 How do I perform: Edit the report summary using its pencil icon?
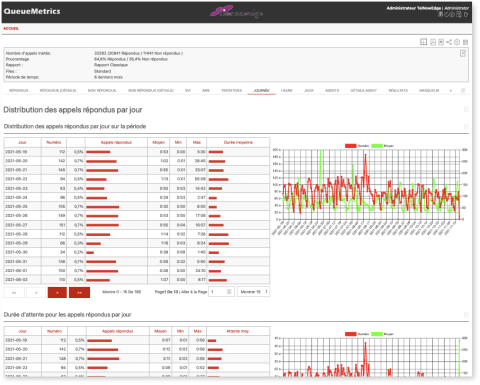(463, 53)
